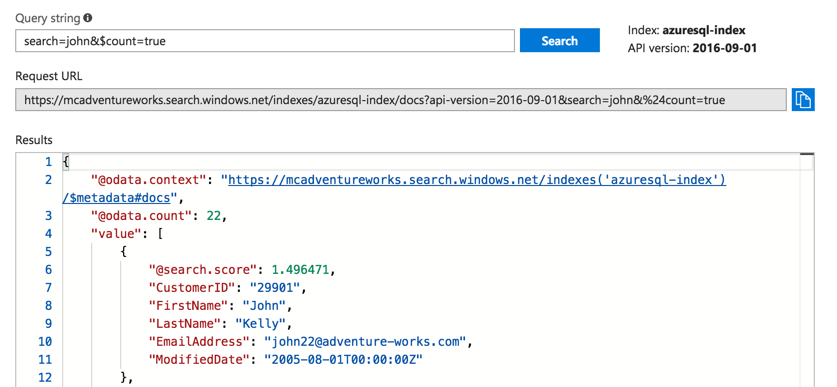Click the "CustomerID" key

[x=192, y=288]
